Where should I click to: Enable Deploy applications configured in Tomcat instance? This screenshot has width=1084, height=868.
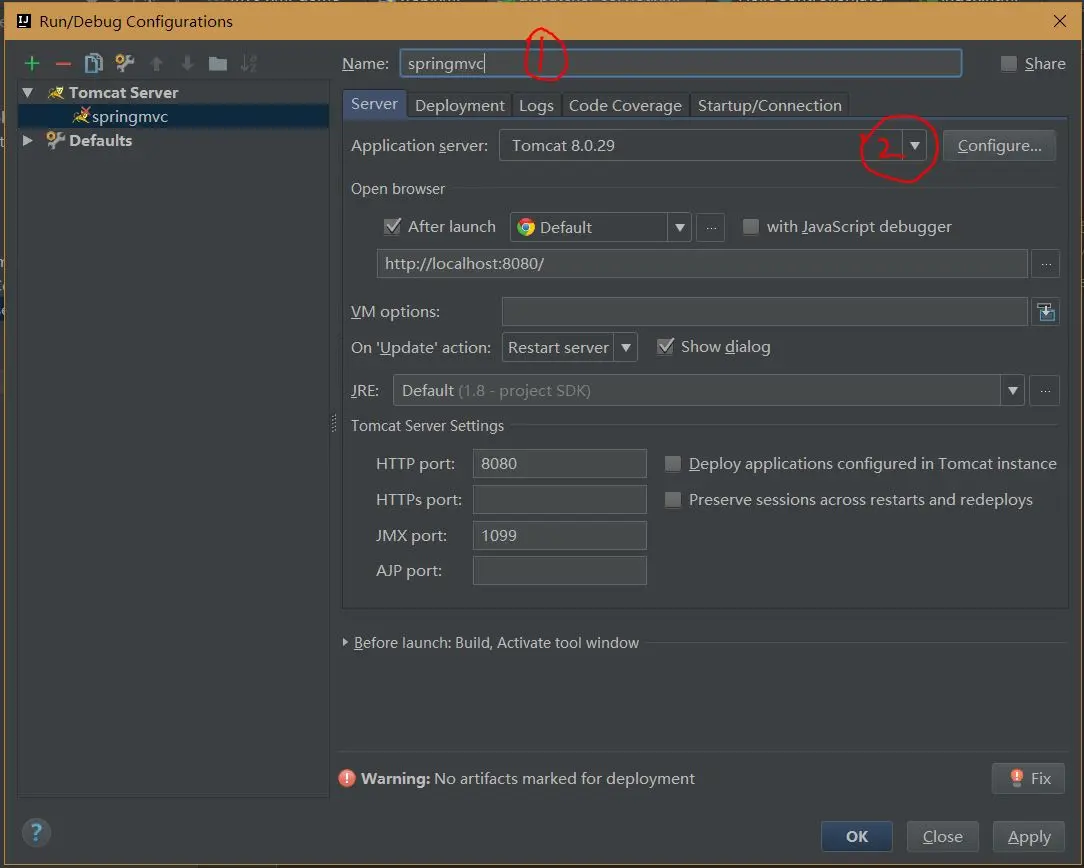pyautogui.click(x=673, y=464)
